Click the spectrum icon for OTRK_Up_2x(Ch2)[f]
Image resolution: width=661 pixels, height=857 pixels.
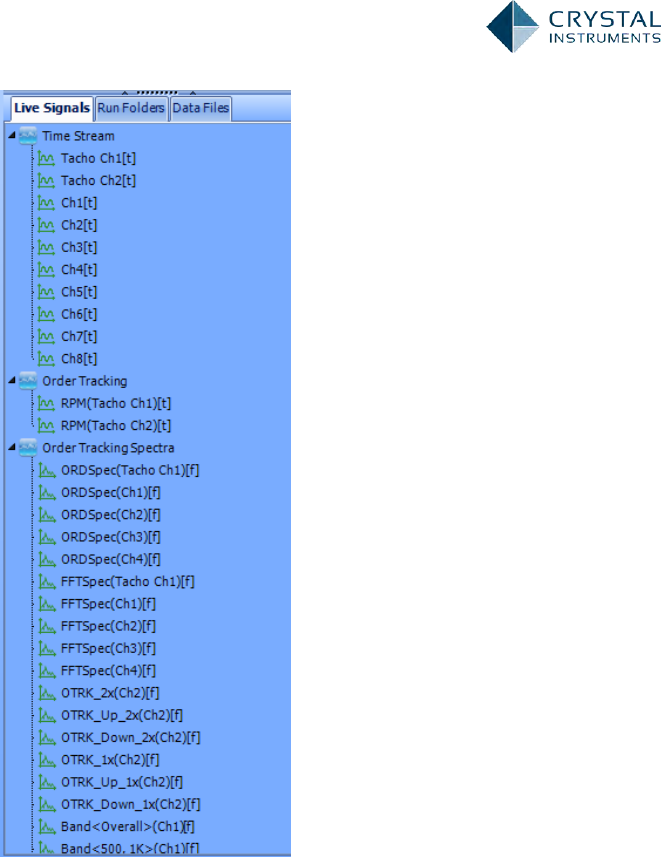click(47, 716)
